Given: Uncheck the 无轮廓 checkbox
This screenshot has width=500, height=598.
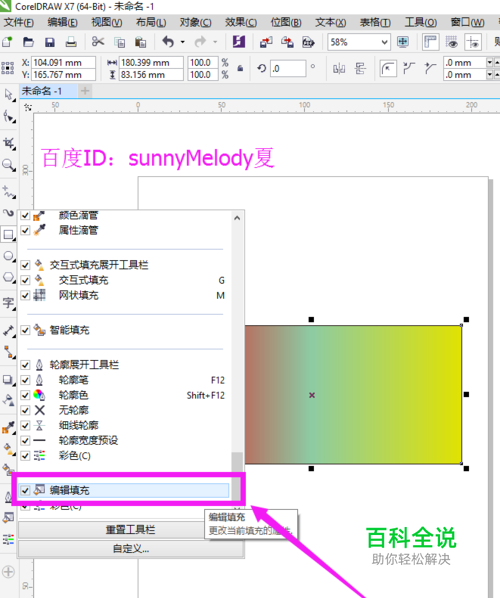Looking at the screenshot, I should click(x=25, y=410).
